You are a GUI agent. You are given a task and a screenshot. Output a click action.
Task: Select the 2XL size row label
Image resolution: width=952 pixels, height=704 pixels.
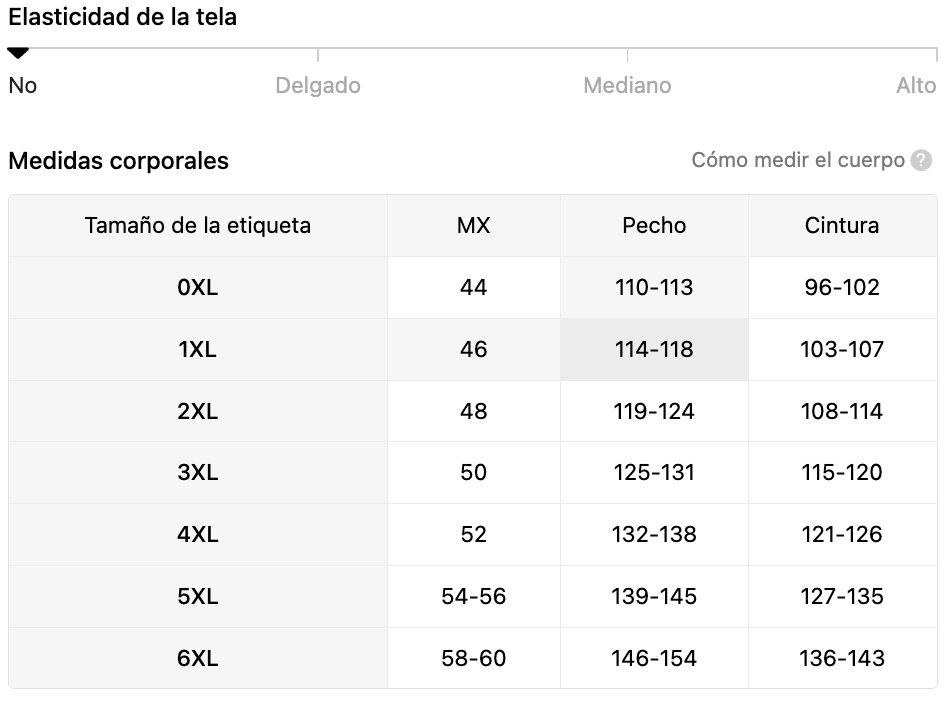(198, 411)
